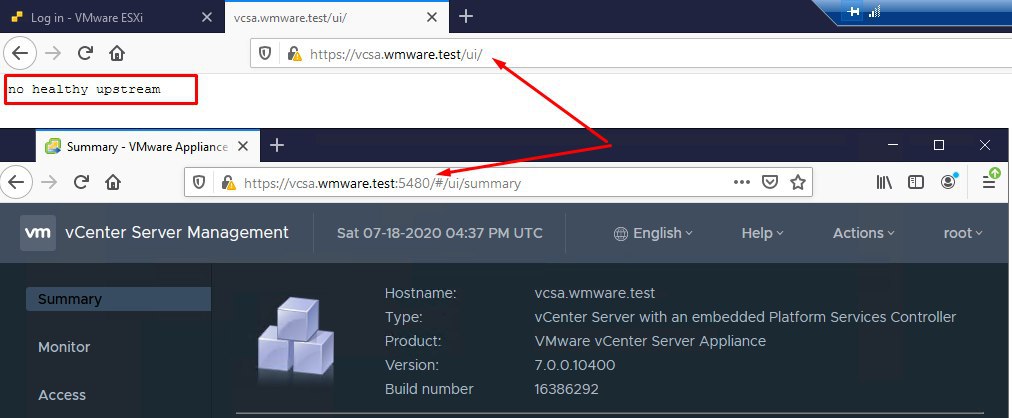This screenshot has width=1012, height=418.
Task: Click the network signal icon in top right
Action: pos(875,11)
